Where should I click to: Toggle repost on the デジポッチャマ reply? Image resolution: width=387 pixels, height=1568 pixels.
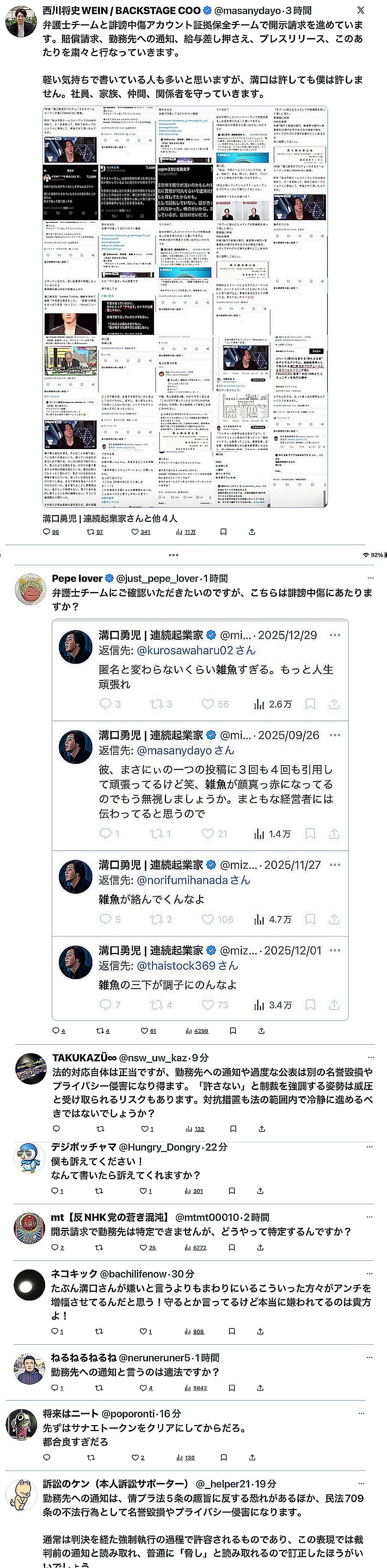coord(99,1190)
